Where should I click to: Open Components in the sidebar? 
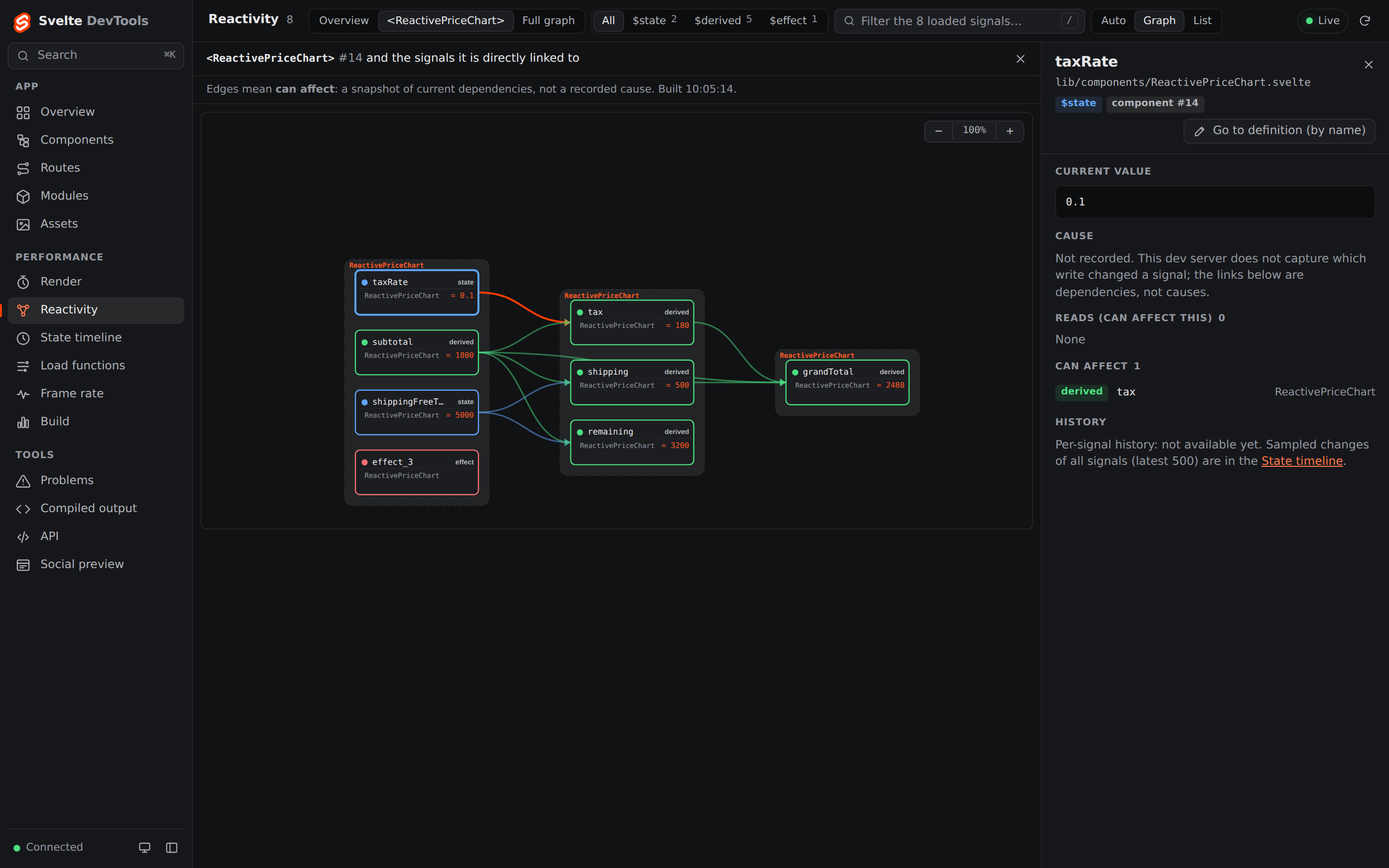click(96, 140)
